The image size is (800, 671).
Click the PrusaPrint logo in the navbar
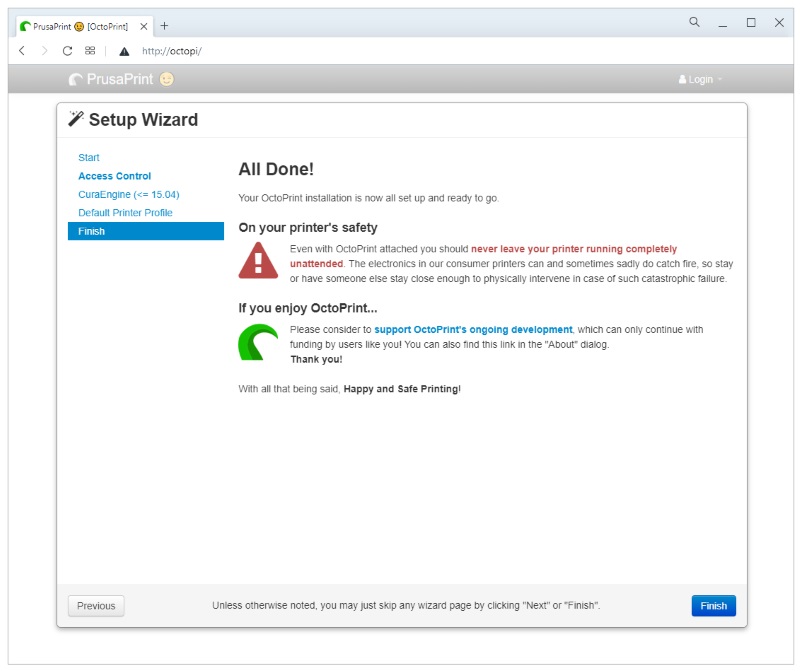(120, 79)
